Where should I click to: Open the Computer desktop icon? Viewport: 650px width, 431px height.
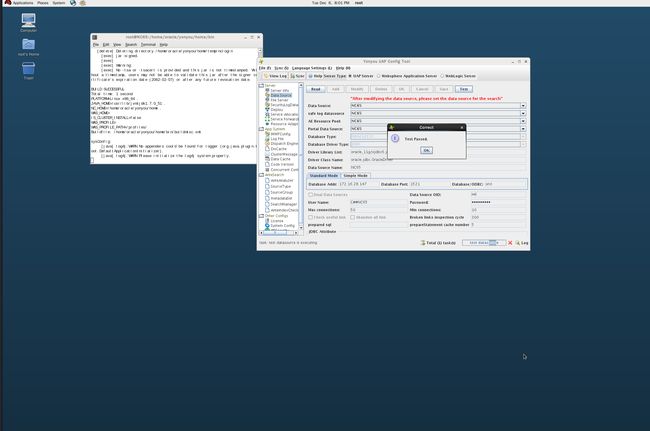28,20
